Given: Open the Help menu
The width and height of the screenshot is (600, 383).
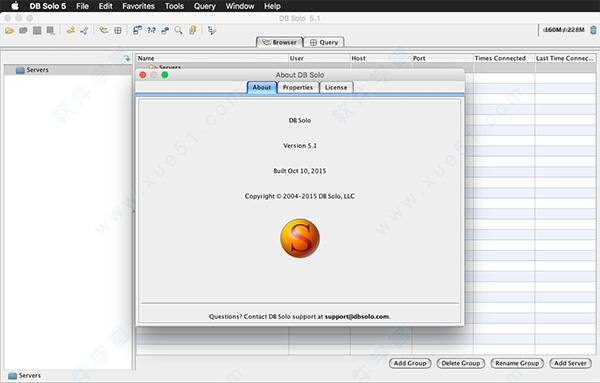Looking at the screenshot, I should [272, 6].
